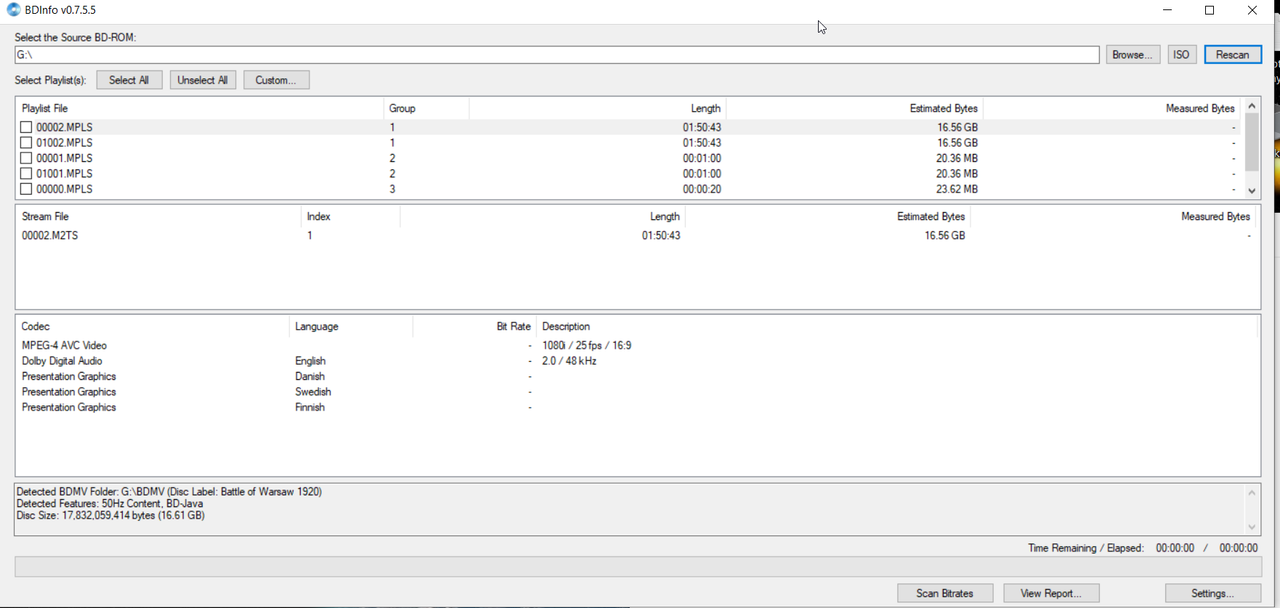
Task: Sort playlists by Group column header
Action: 426,108
